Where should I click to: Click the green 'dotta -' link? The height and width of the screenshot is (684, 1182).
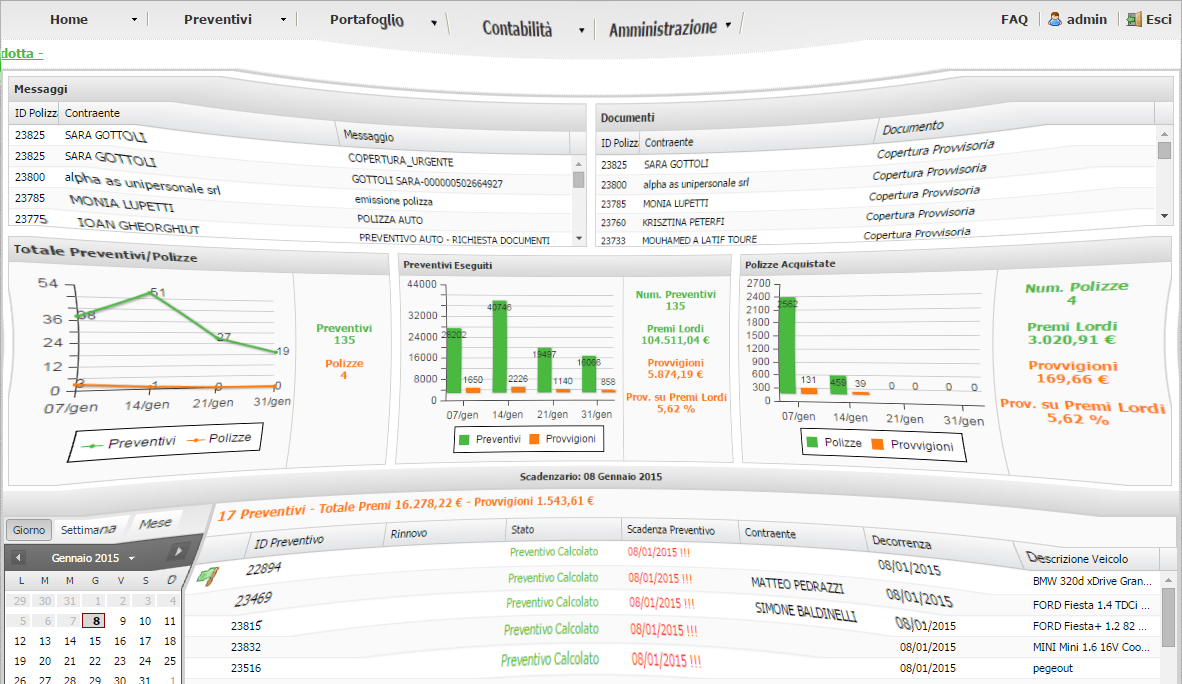click(22, 53)
